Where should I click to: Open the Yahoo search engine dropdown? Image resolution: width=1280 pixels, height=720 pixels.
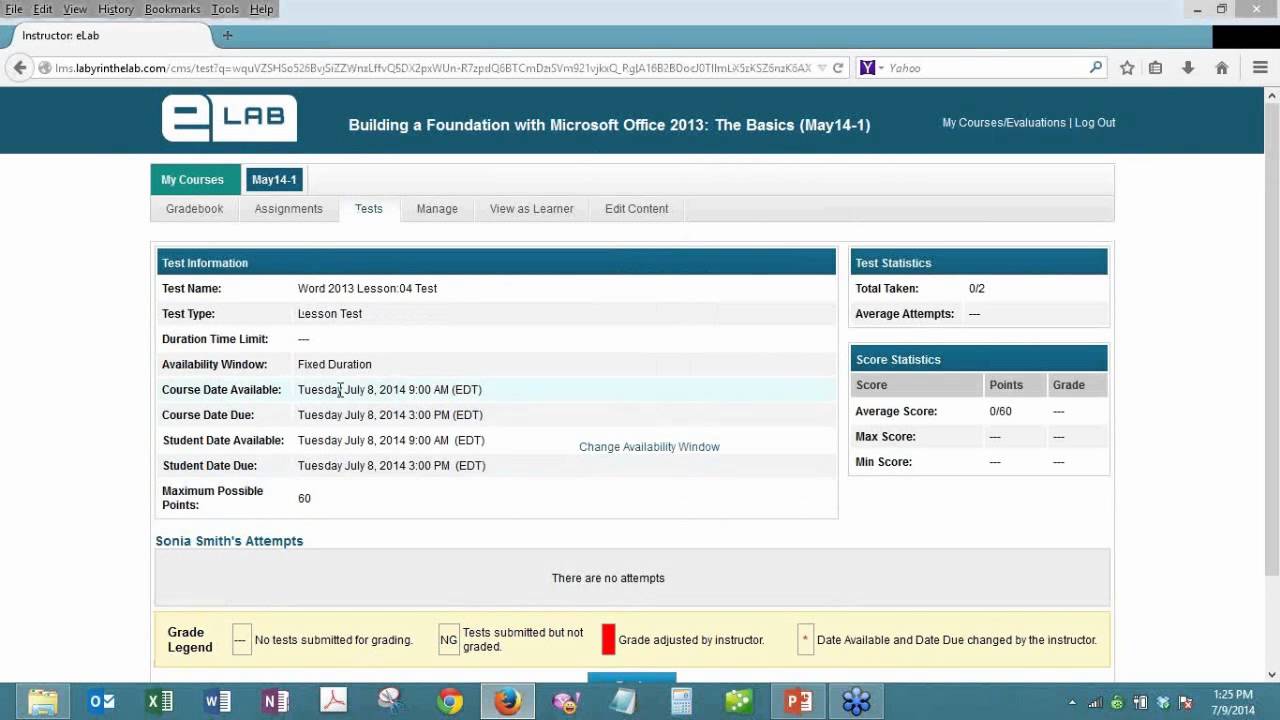[x=881, y=68]
